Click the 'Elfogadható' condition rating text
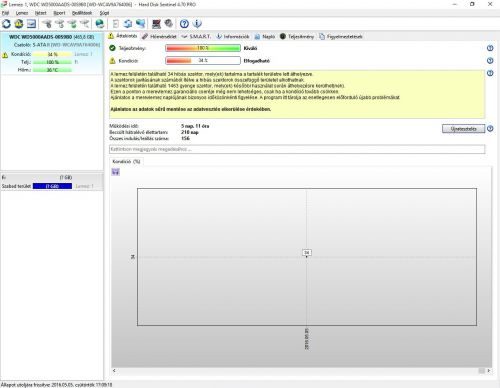 coord(257,61)
